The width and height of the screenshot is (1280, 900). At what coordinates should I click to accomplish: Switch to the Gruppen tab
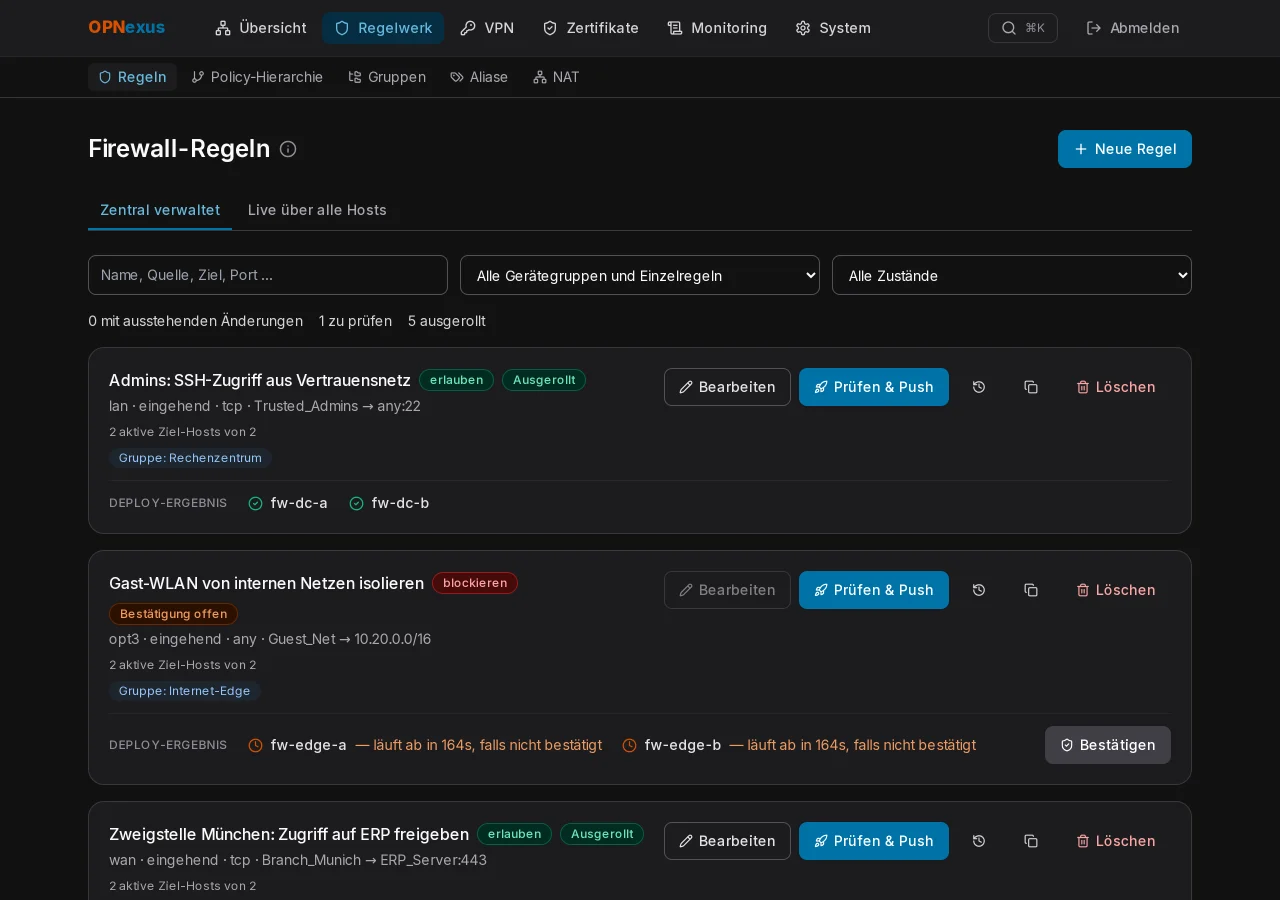pyautogui.click(x=387, y=77)
